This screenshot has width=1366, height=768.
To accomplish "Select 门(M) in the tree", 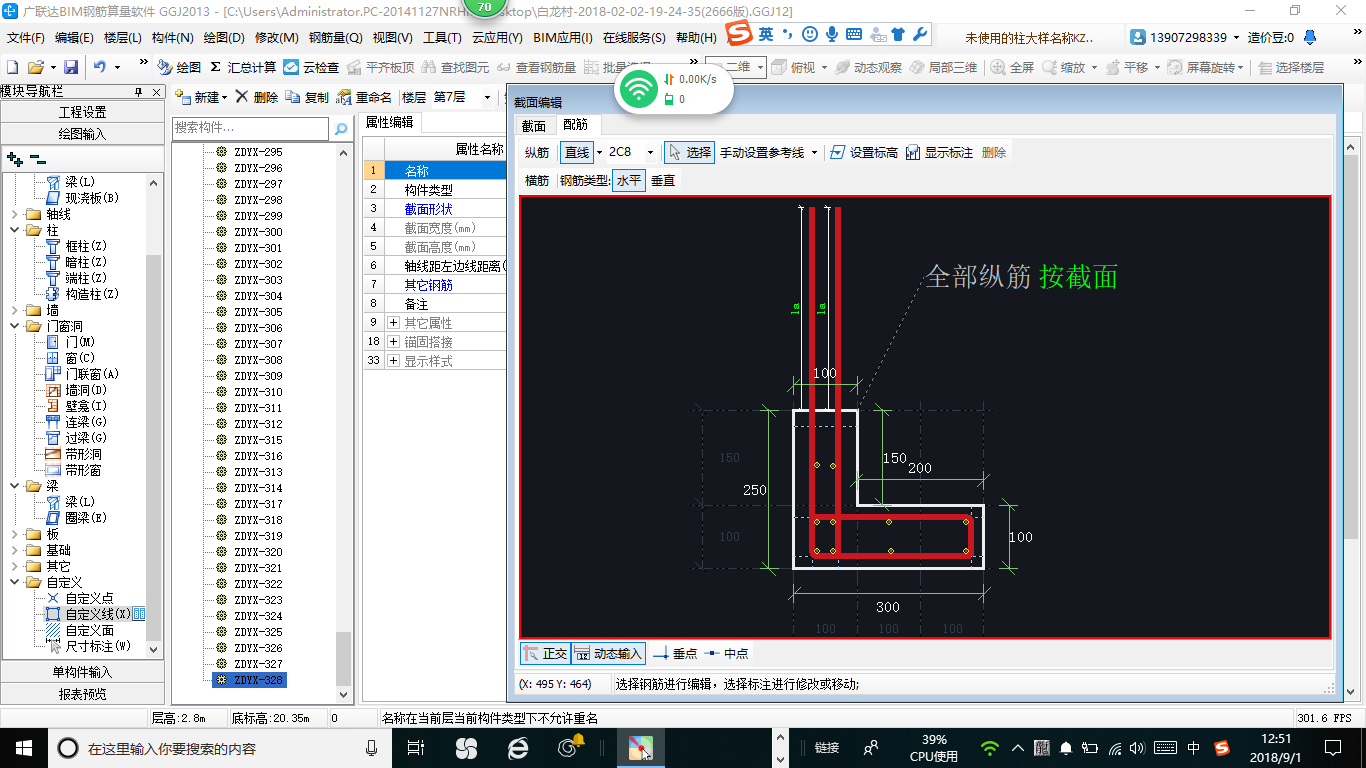I will point(79,342).
